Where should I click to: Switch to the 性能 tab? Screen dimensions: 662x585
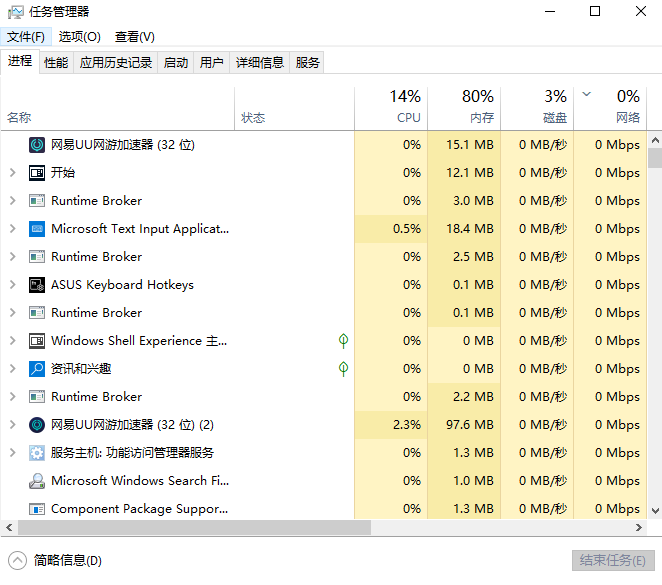pyautogui.click(x=56, y=63)
